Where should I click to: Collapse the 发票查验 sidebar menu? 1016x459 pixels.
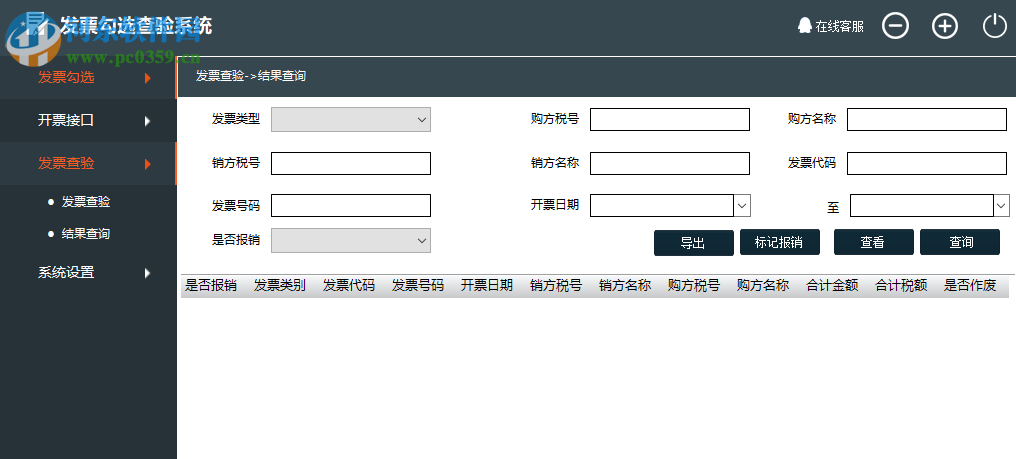click(87, 163)
